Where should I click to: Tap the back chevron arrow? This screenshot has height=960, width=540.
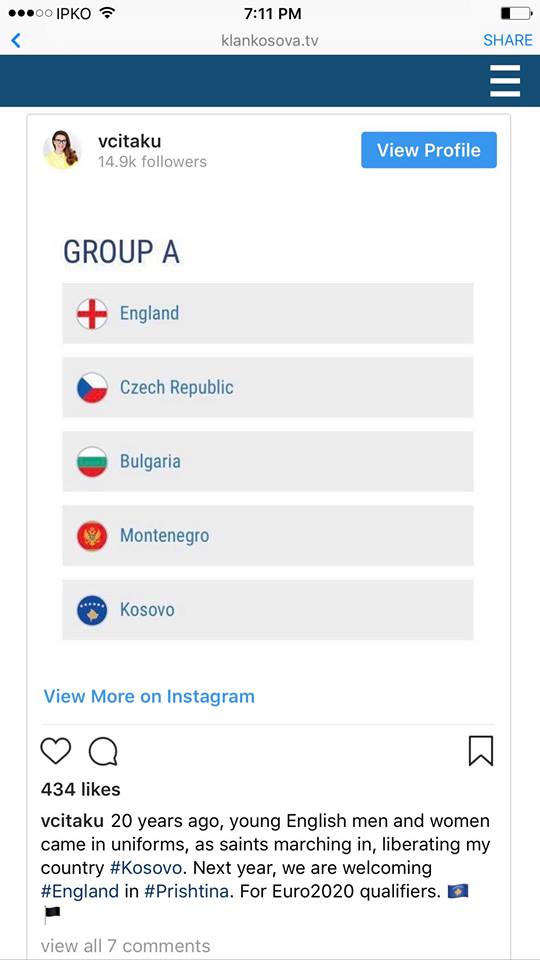pyautogui.click(x=16, y=41)
